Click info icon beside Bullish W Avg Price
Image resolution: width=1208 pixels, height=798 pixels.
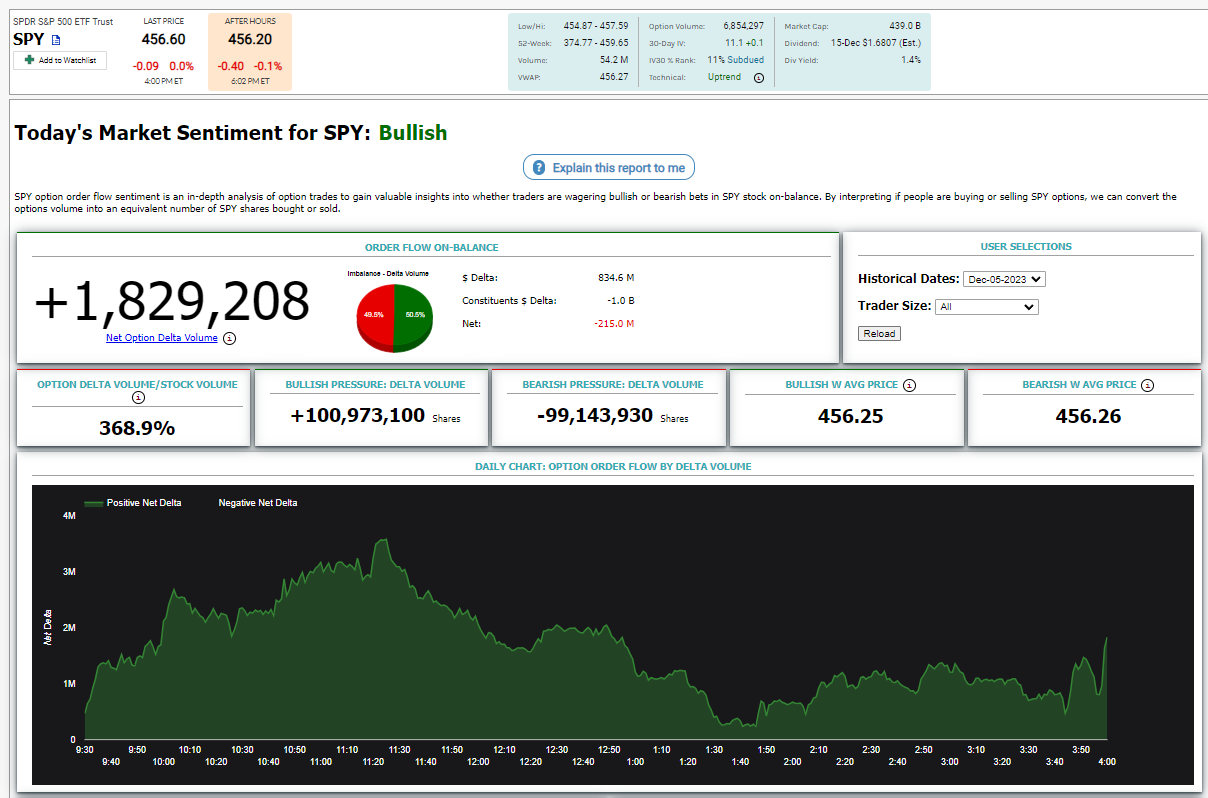pos(909,384)
